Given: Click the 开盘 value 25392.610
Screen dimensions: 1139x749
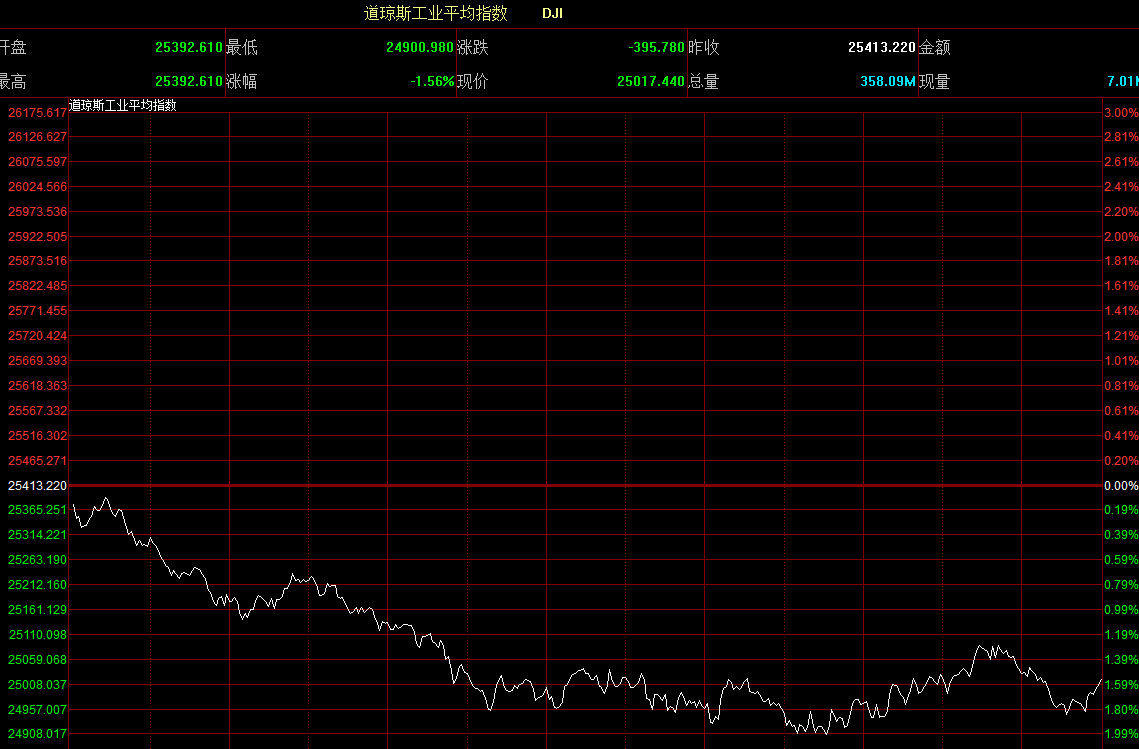Looking at the screenshot, I should coord(188,47).
